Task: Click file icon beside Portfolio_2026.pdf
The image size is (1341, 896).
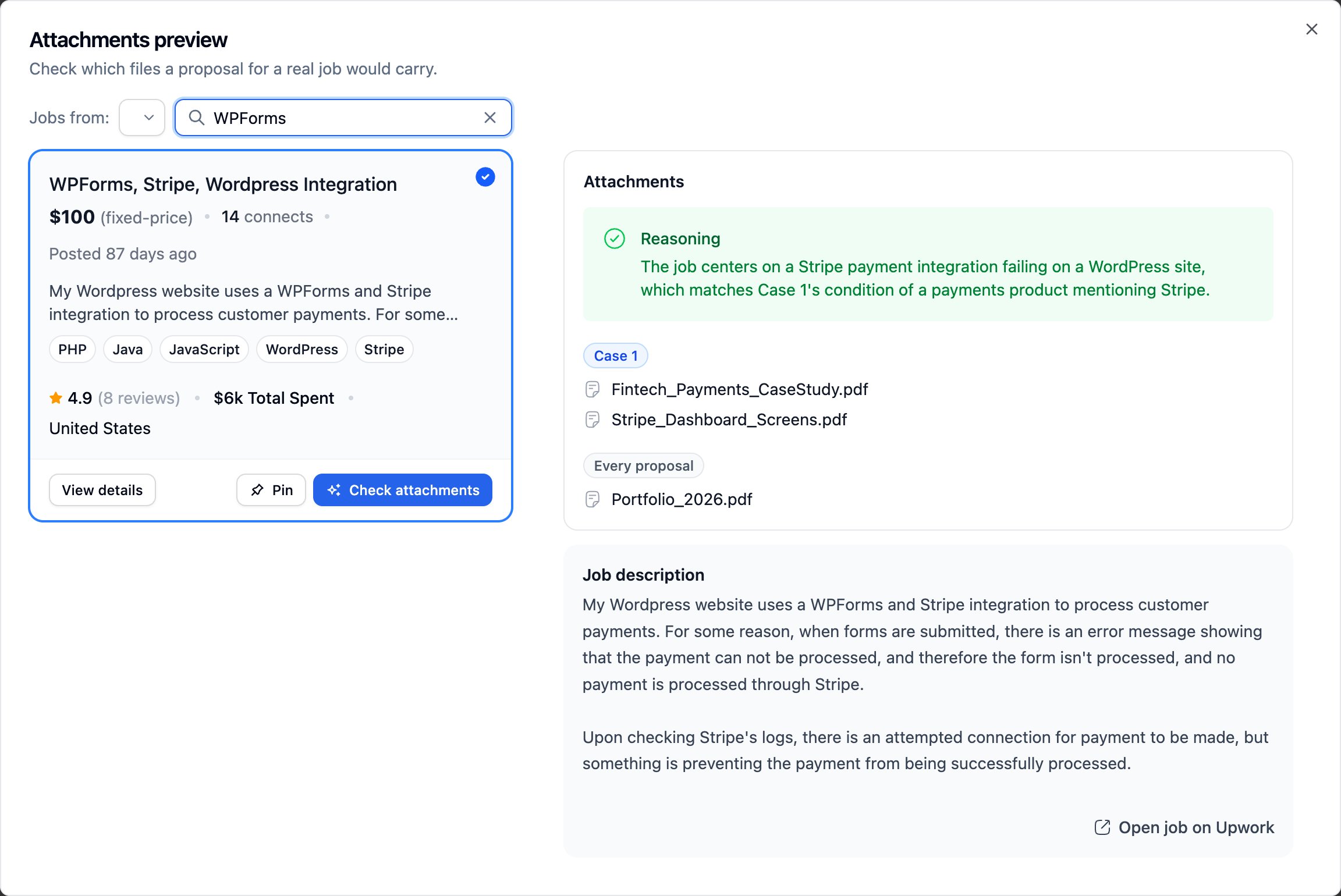Action: tap(593, 499)
